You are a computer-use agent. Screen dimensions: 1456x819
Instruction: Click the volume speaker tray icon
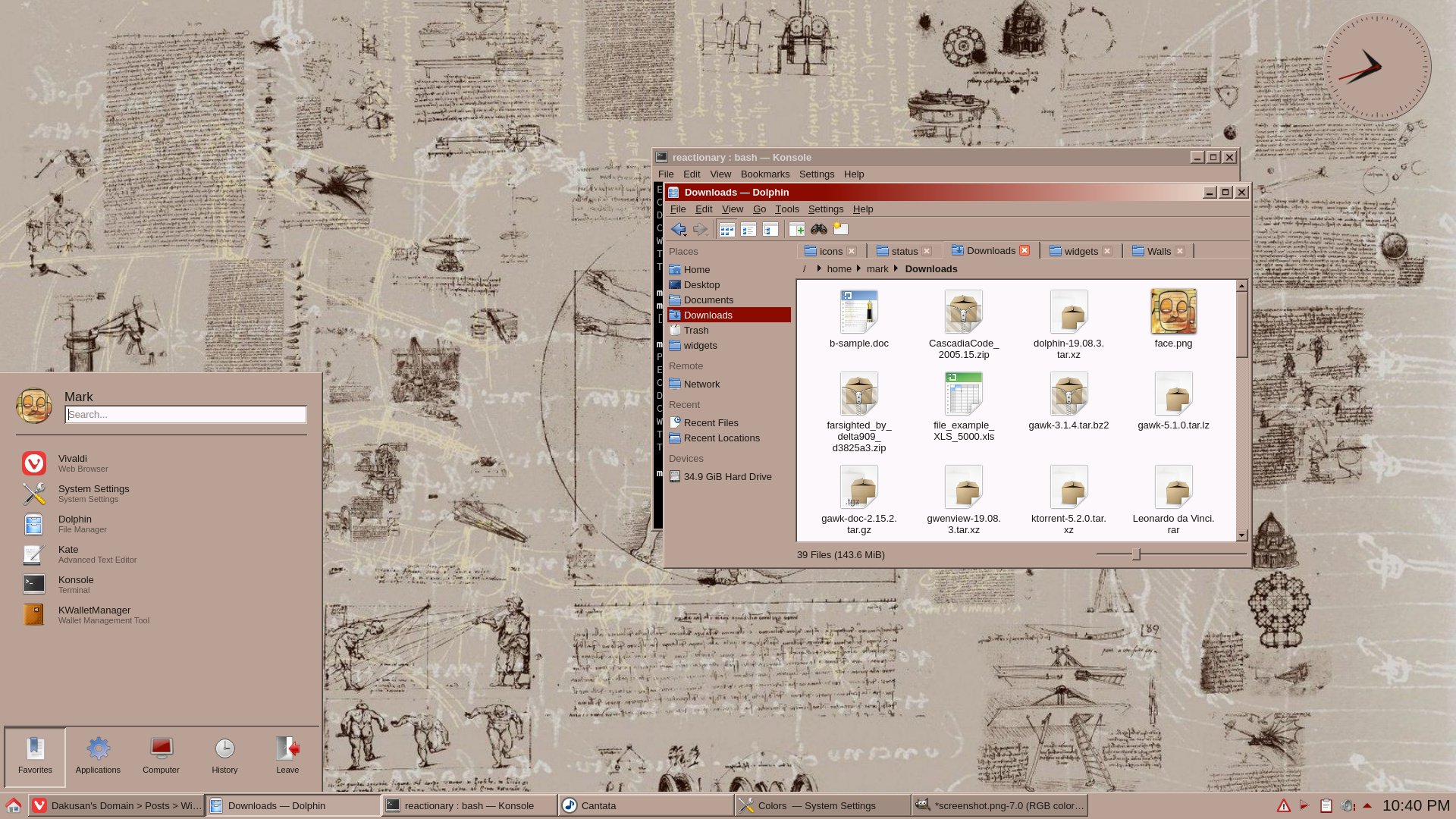tap(1348, 806)
